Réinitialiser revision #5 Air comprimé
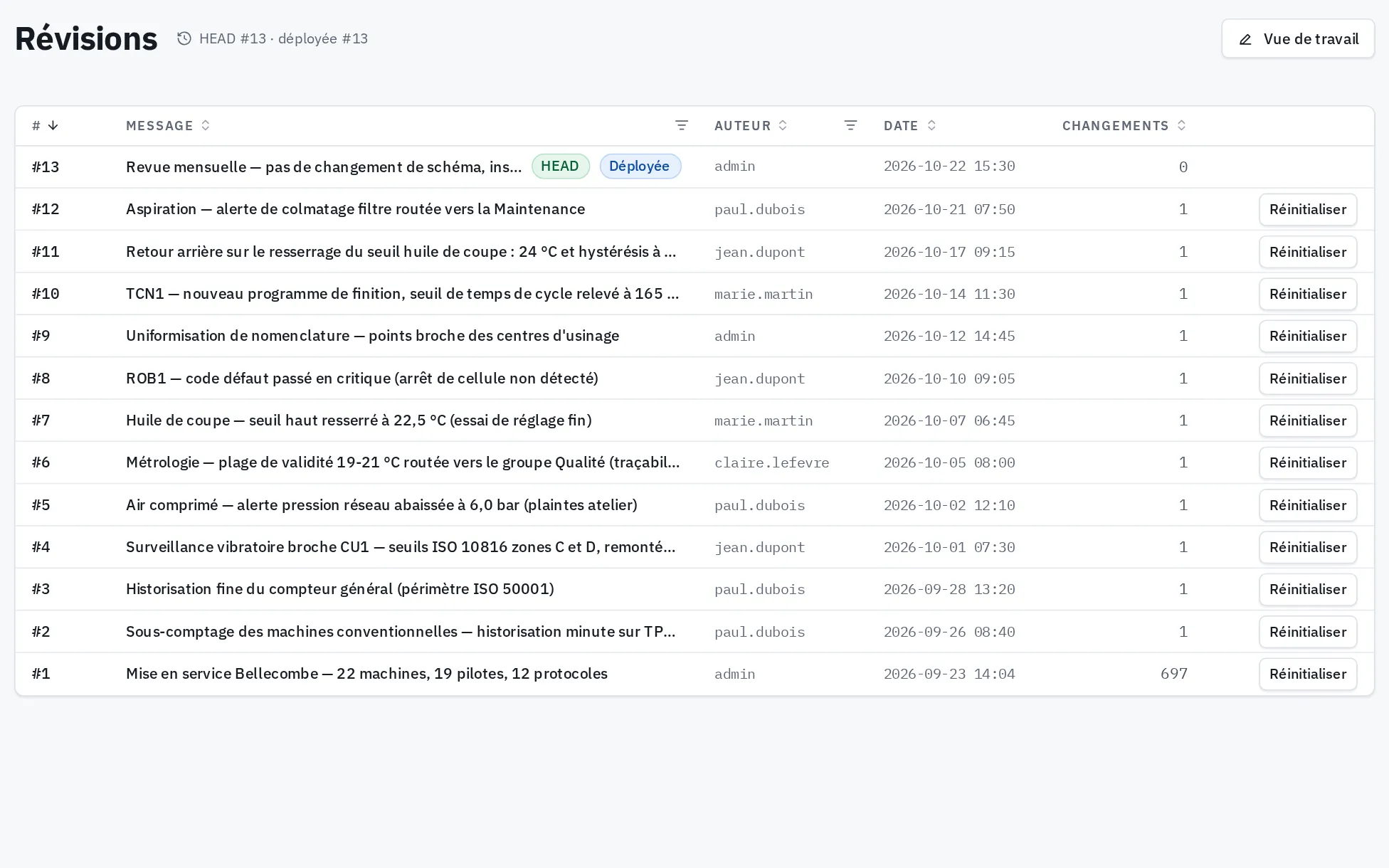This screenshot has height=868, width=1389. (1308, 505)
